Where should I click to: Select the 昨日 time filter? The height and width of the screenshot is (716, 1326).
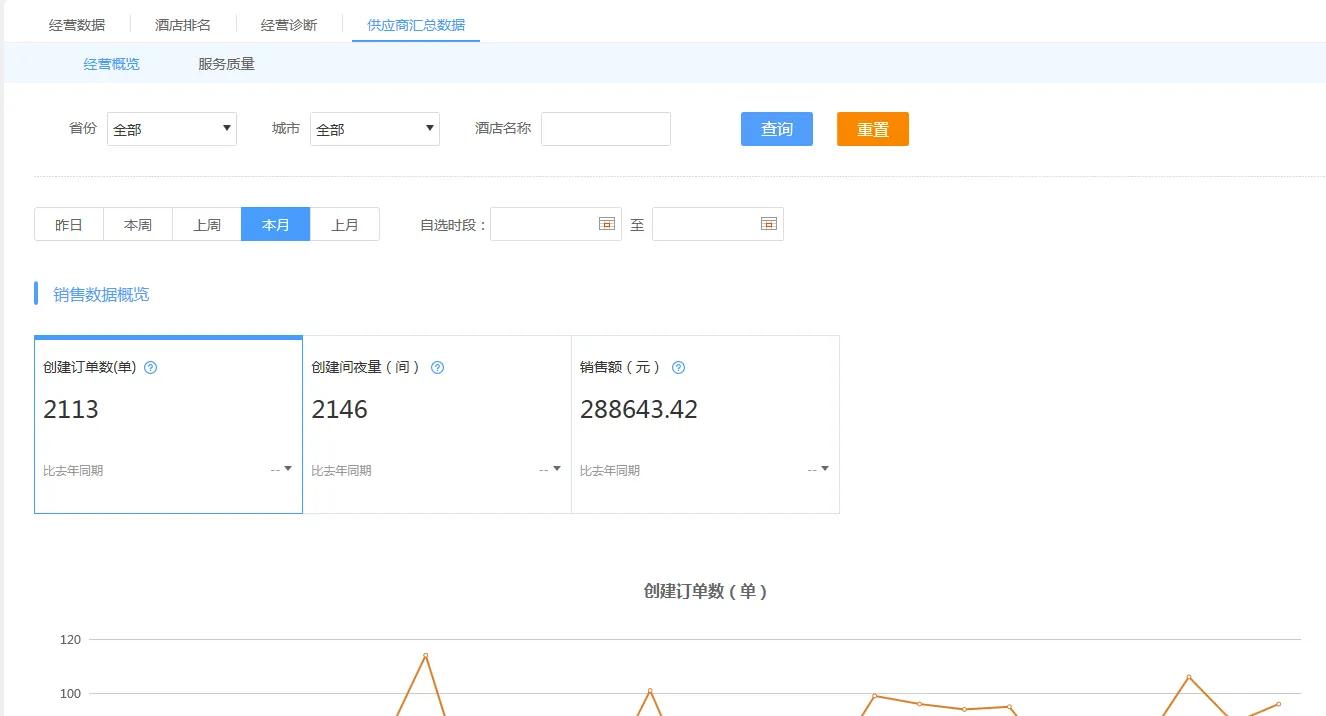tap(68, 224)
